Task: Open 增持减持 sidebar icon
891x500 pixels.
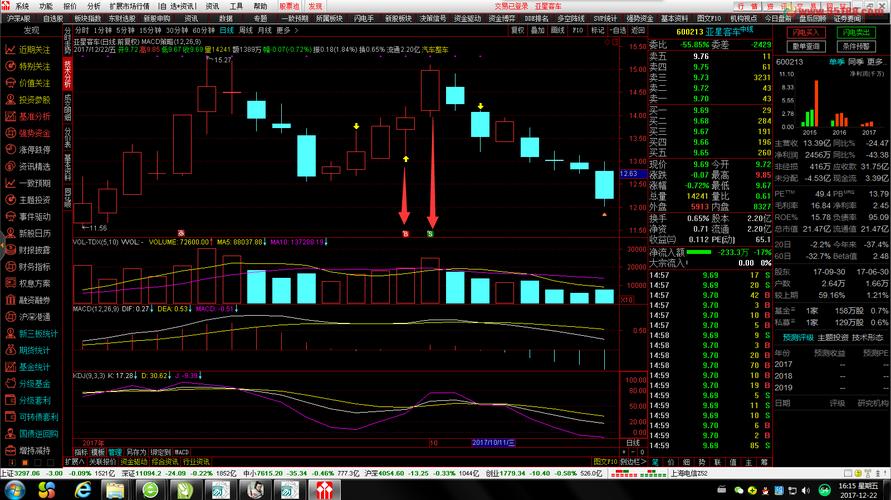Action: coord(10,451)
